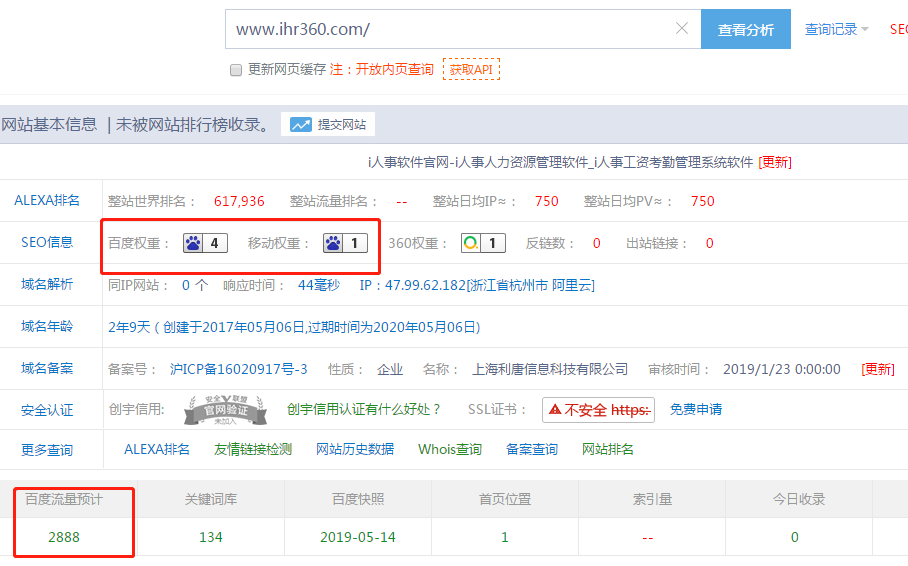Image resolution: width=908 pixels, height=566 pixels.
Task: Open 创宇信用认证有什么好处？ link
Action: click(x=364, y=410)
